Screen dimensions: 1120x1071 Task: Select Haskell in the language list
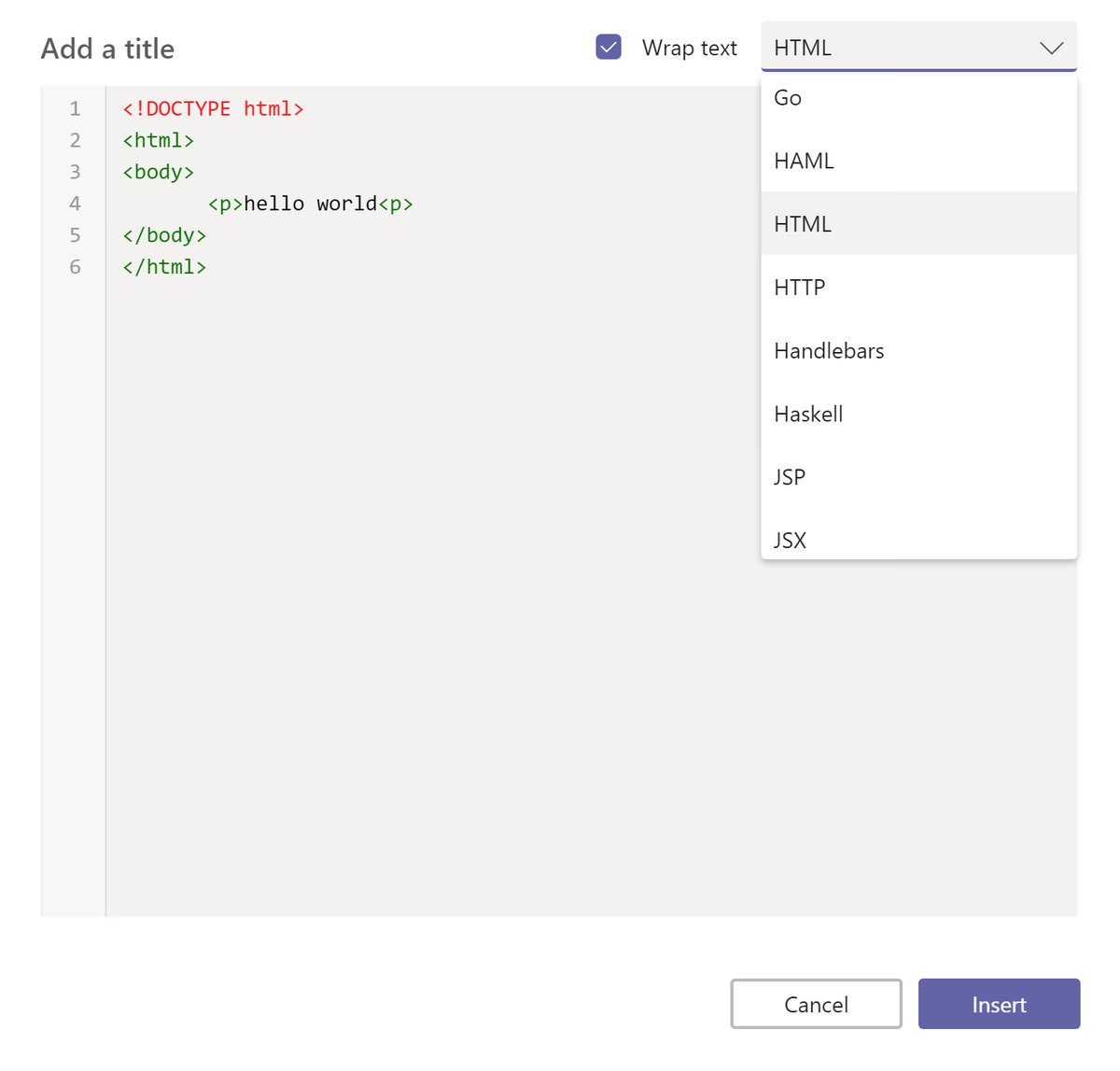(x=808, y=415)
